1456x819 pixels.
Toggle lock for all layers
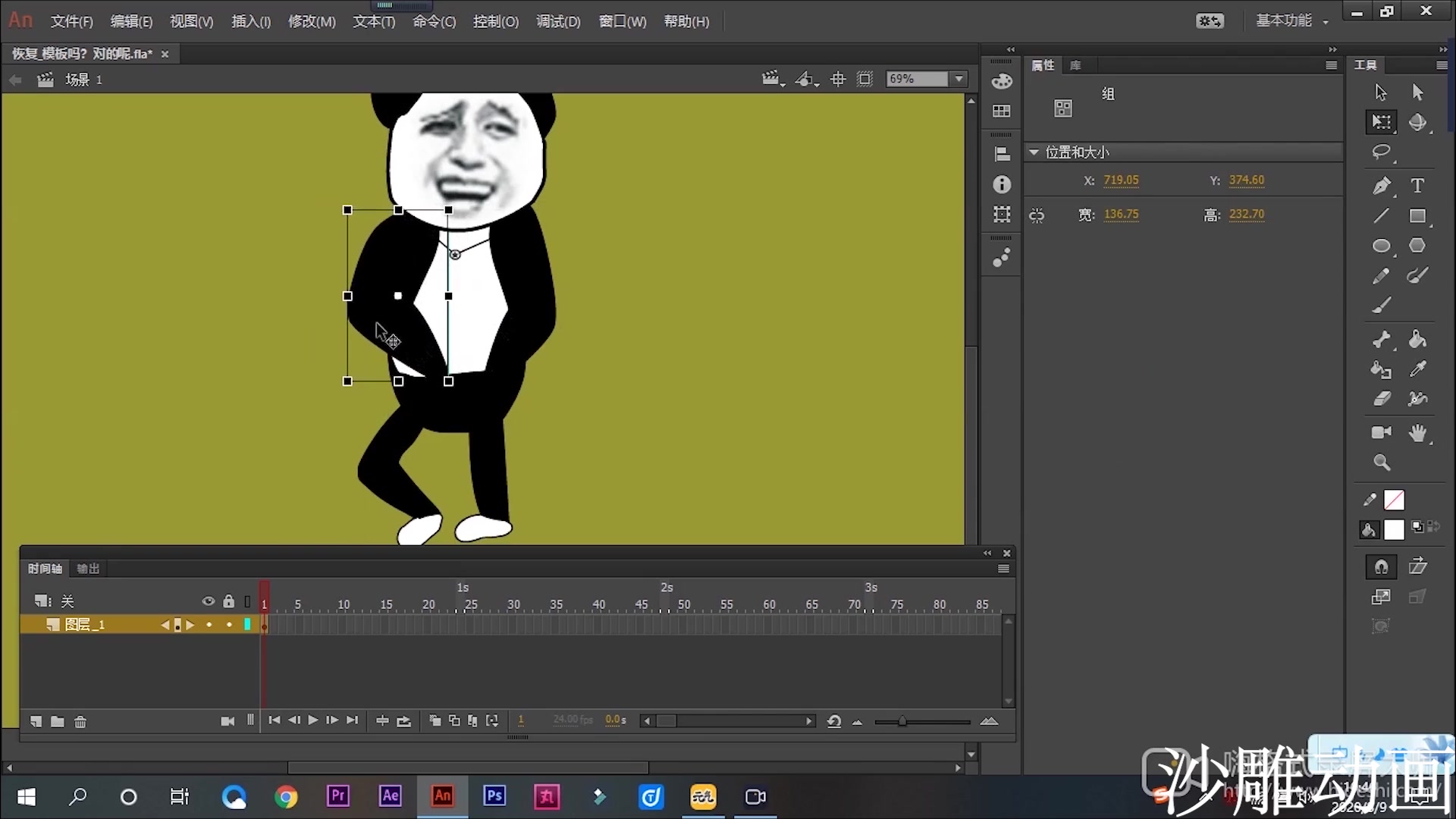click(228, 601)
